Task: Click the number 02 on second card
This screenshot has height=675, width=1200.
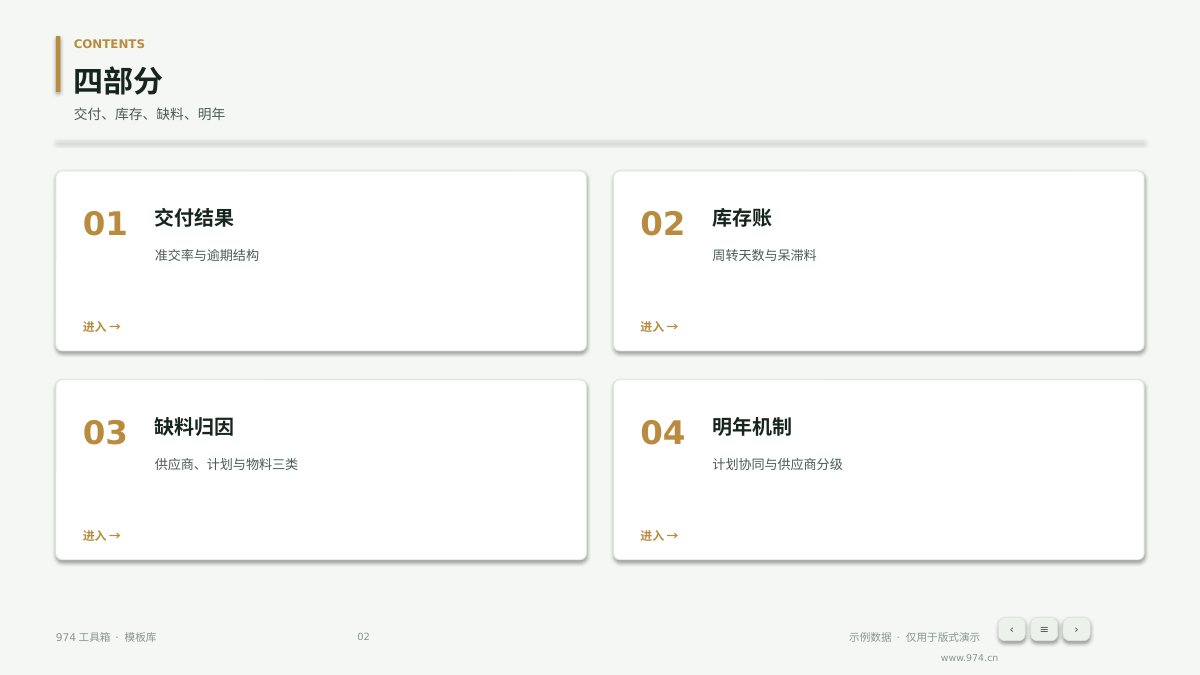Action: pos(662,224)
